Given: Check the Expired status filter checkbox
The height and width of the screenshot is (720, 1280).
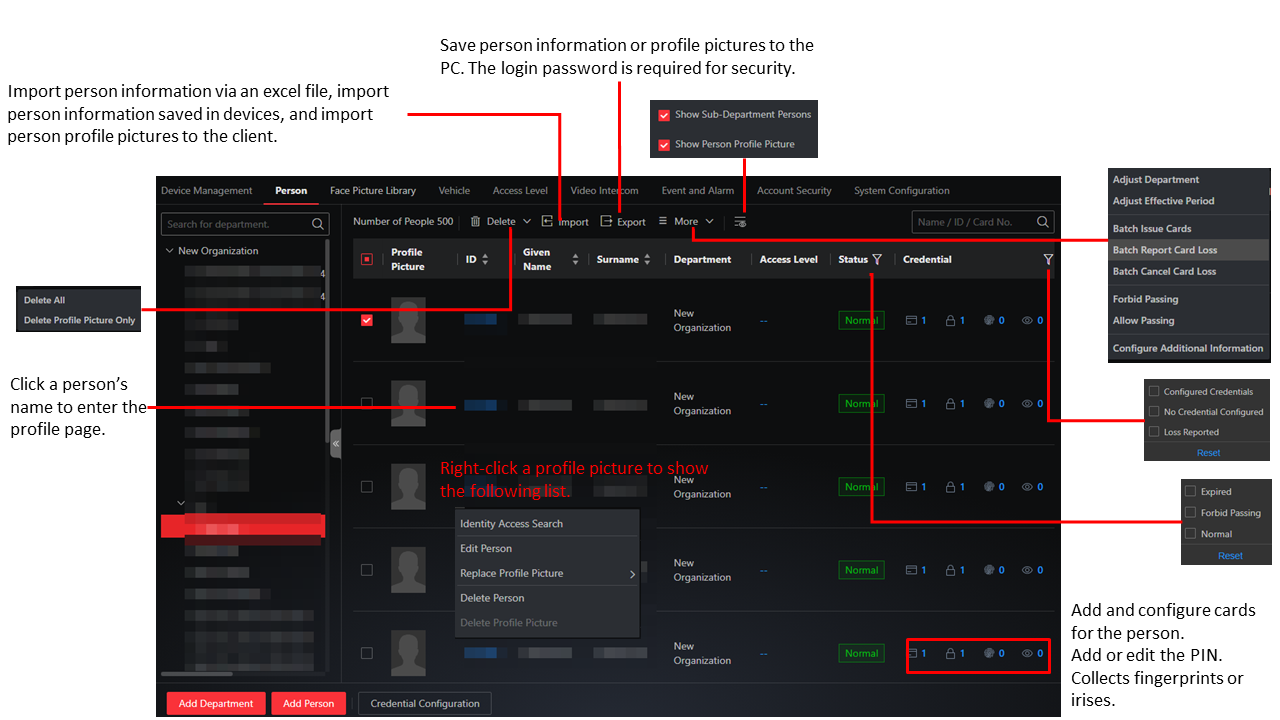Looking at the screenshot, I should (1190, 492).
